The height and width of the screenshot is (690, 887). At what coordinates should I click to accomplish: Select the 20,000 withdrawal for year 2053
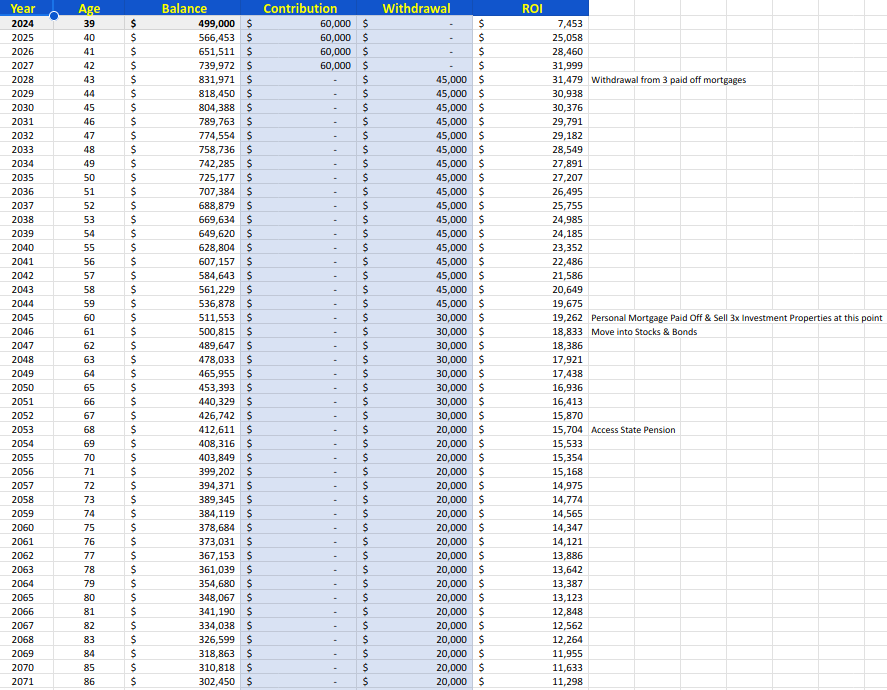click(414, 429)
